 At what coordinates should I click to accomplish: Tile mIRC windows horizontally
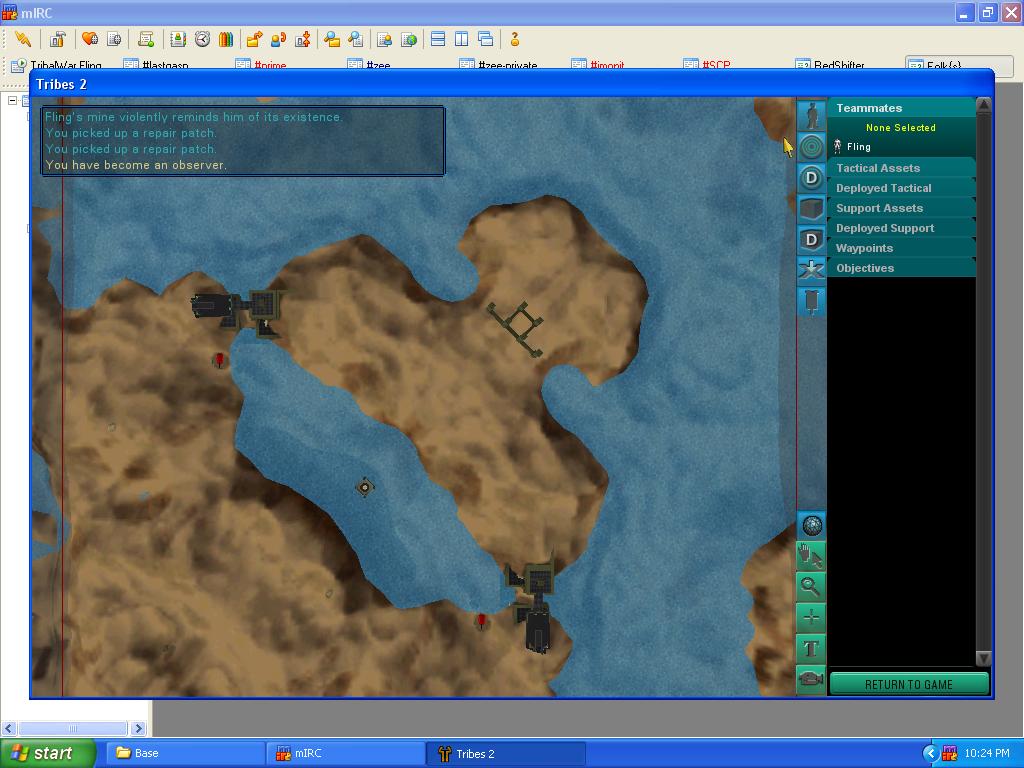point(438,39)
